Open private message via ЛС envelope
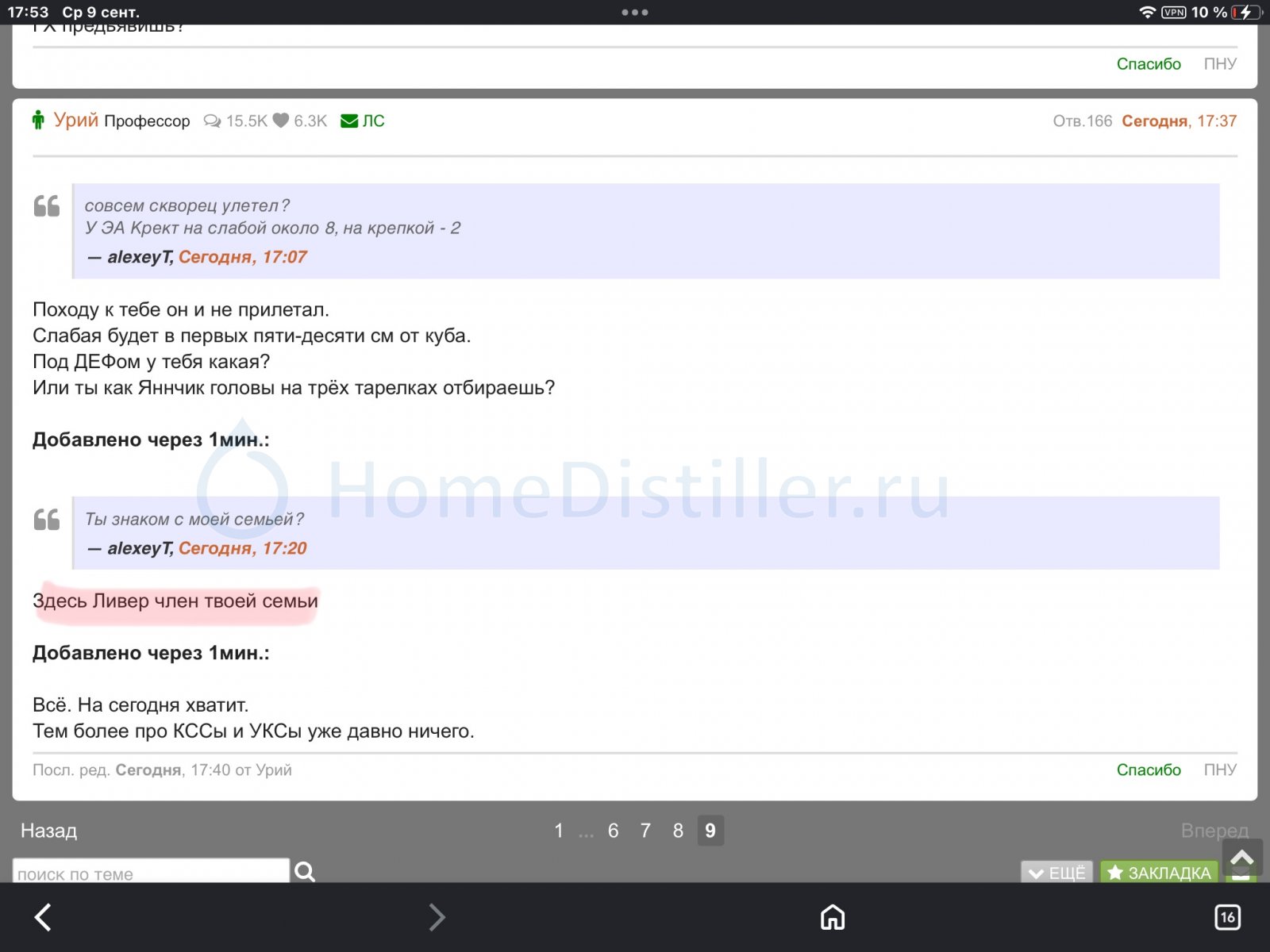This screenshot has width=1270, height=952. [363, 121]
